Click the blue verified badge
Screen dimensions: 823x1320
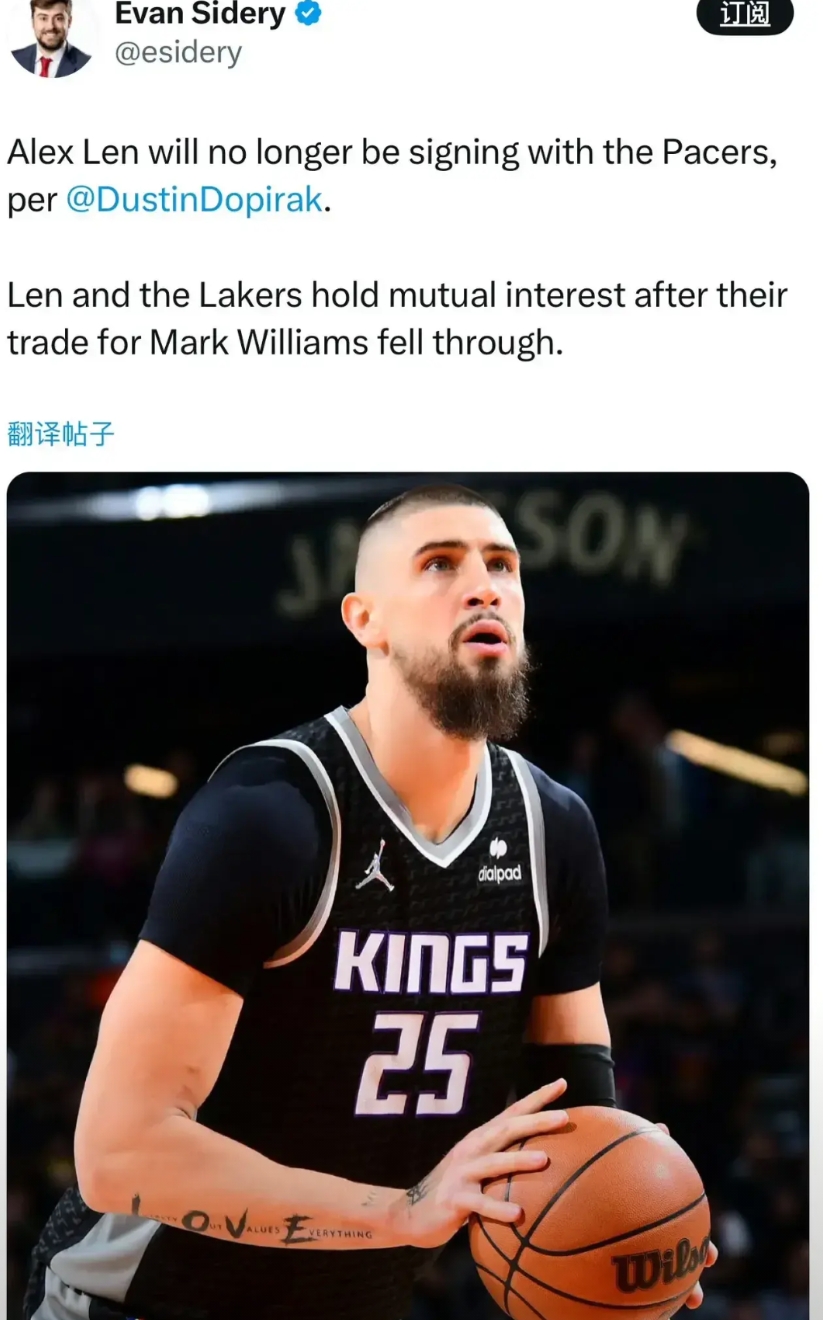point(308,14)
